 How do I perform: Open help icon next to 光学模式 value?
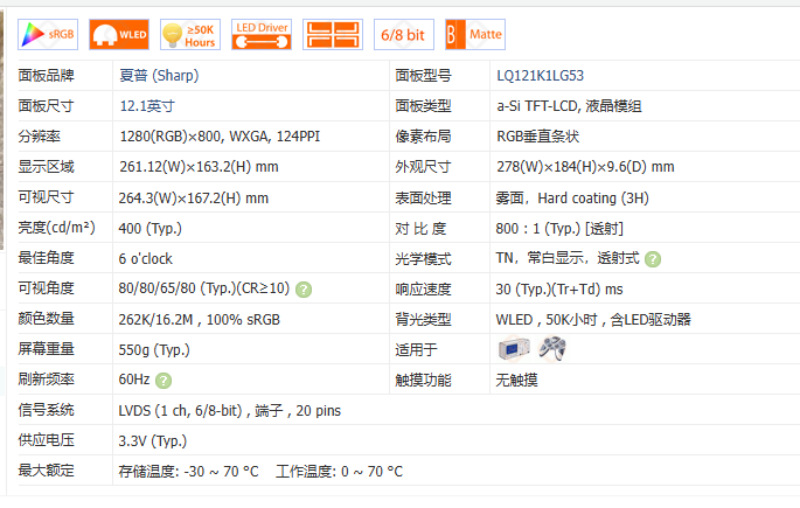click(653, 259)
